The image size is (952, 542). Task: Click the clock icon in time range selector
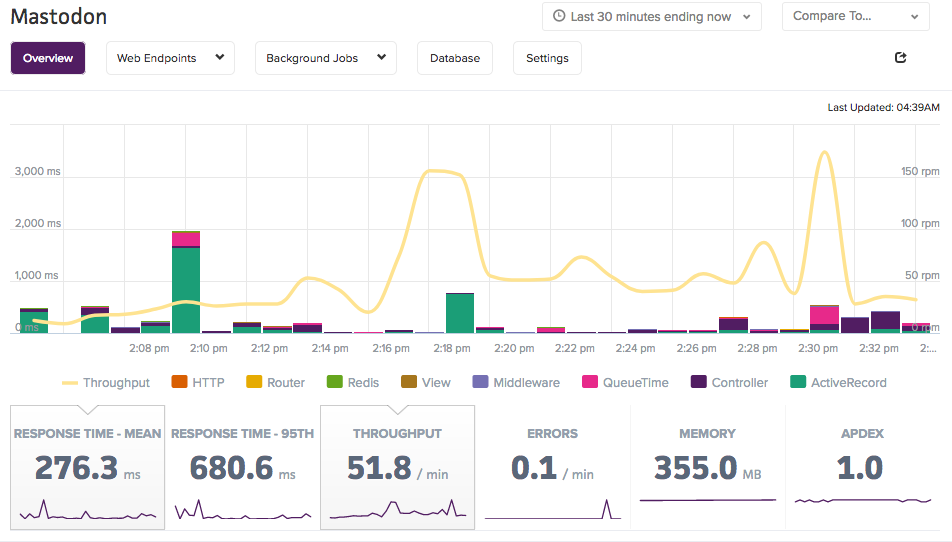point(559,16)
